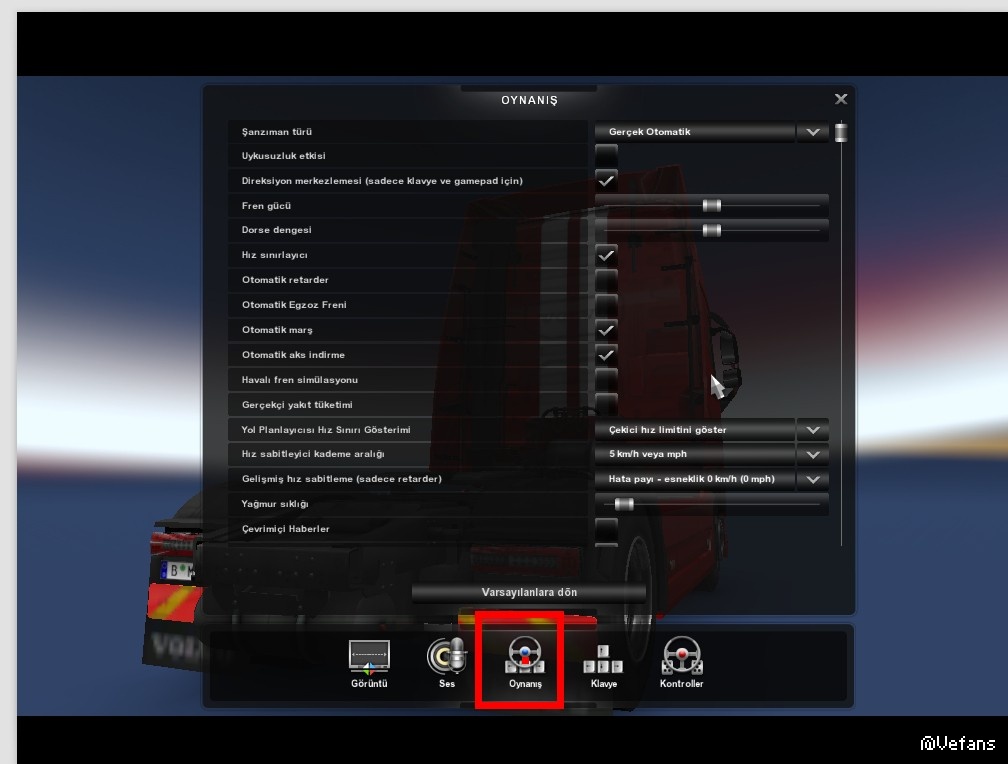
Task: Click Yol Planlayıcısı Hız Sınırı Gösterimi label
Action: 326,430
